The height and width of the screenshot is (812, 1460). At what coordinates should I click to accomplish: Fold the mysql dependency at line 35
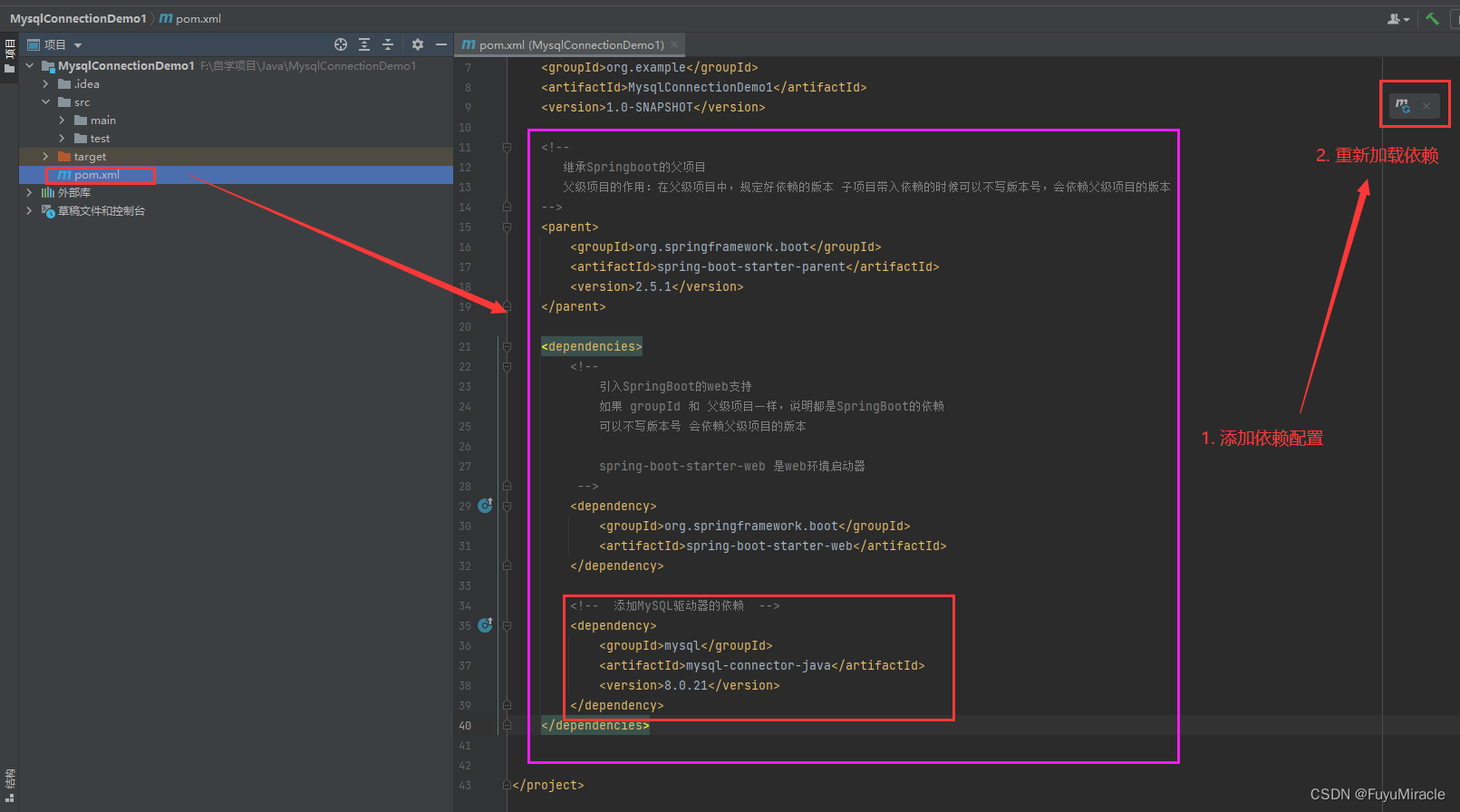coord(508,625)
